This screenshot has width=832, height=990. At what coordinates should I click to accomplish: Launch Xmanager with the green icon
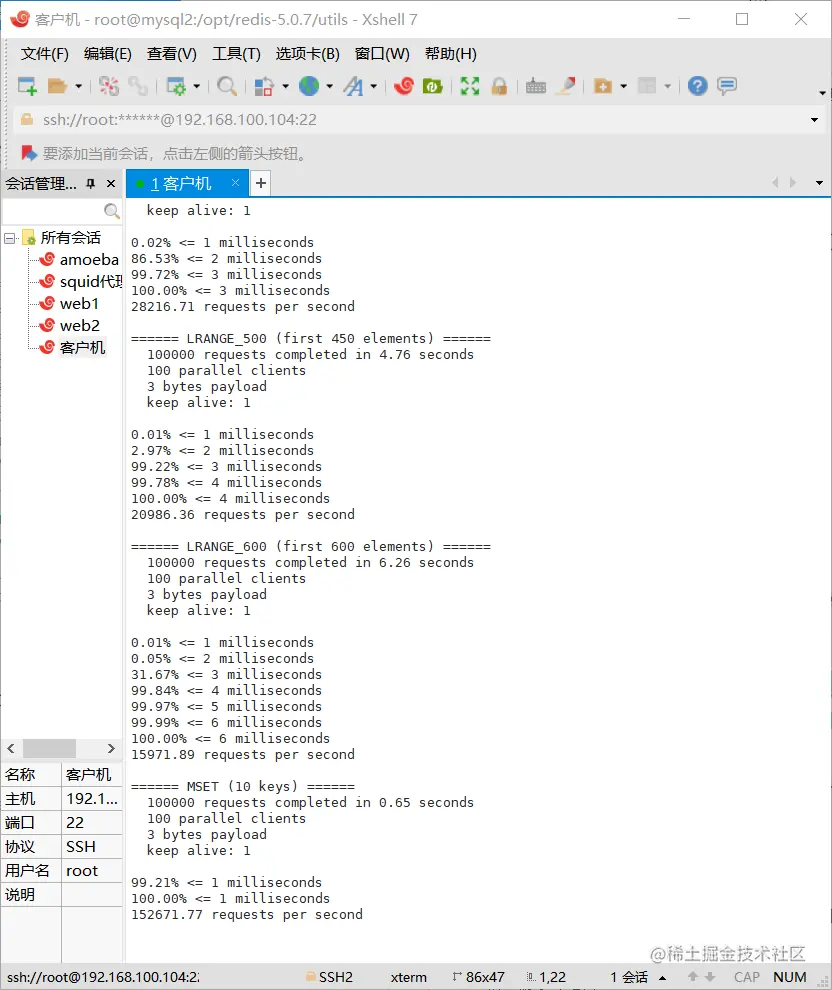point(432,86)
